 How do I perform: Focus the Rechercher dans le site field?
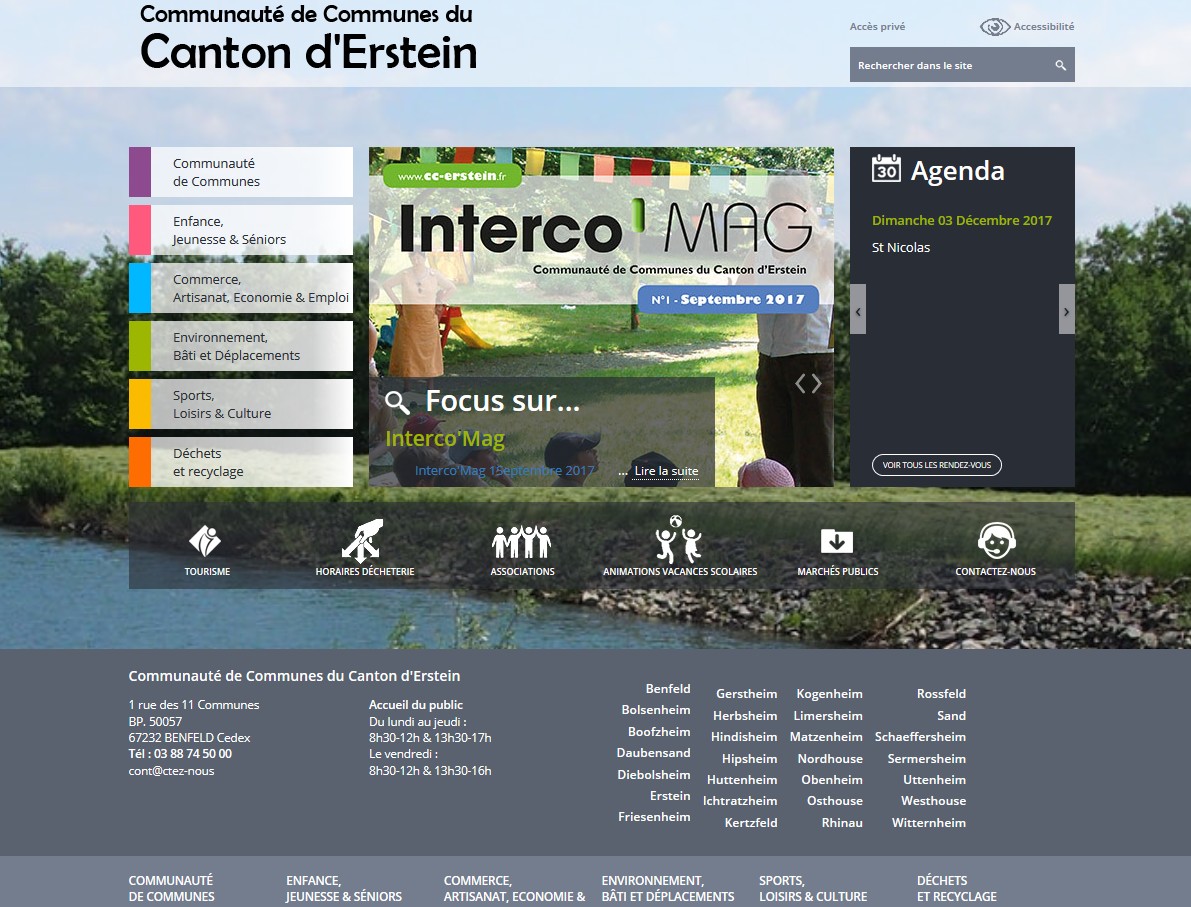948,66
